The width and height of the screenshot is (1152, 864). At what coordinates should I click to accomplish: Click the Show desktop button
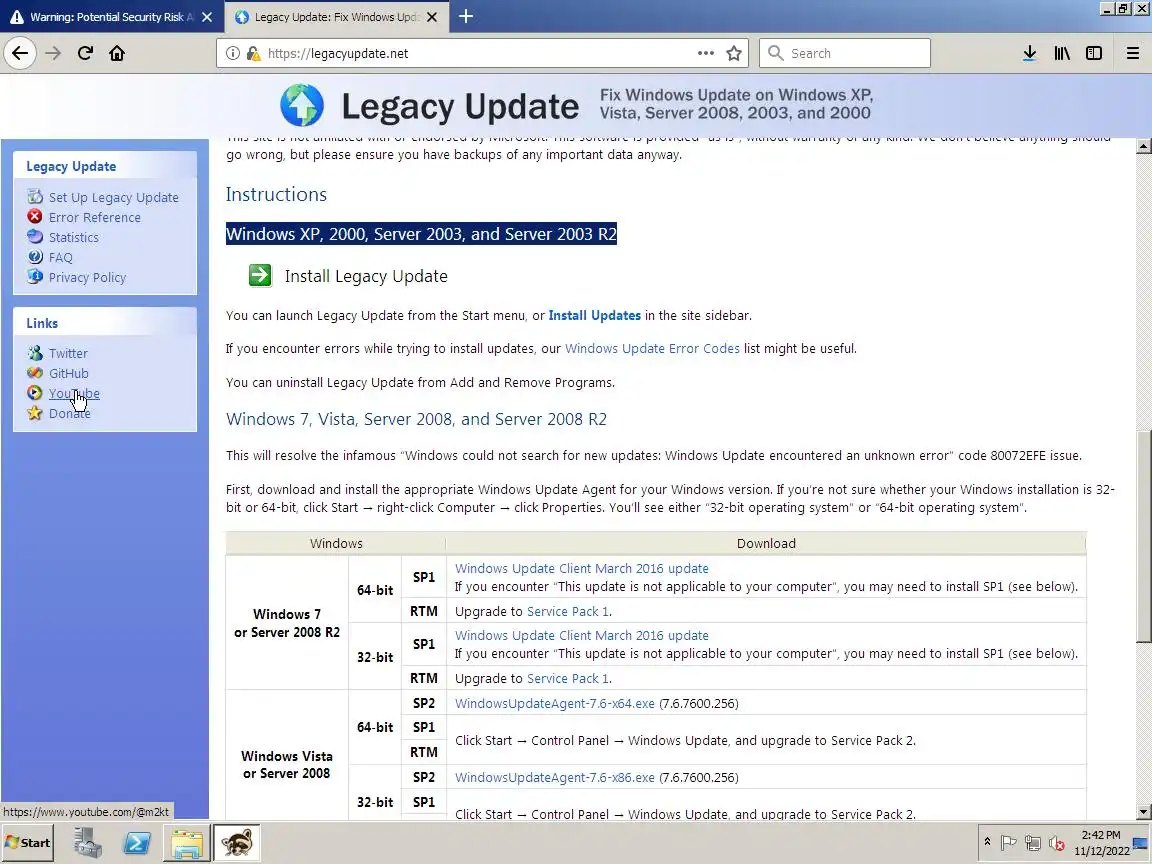pos(1140,843)
